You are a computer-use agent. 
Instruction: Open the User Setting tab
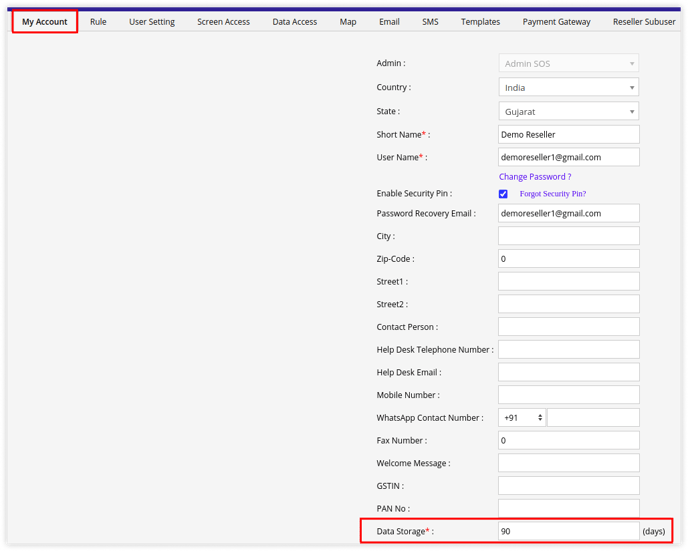tap(152, 21)
